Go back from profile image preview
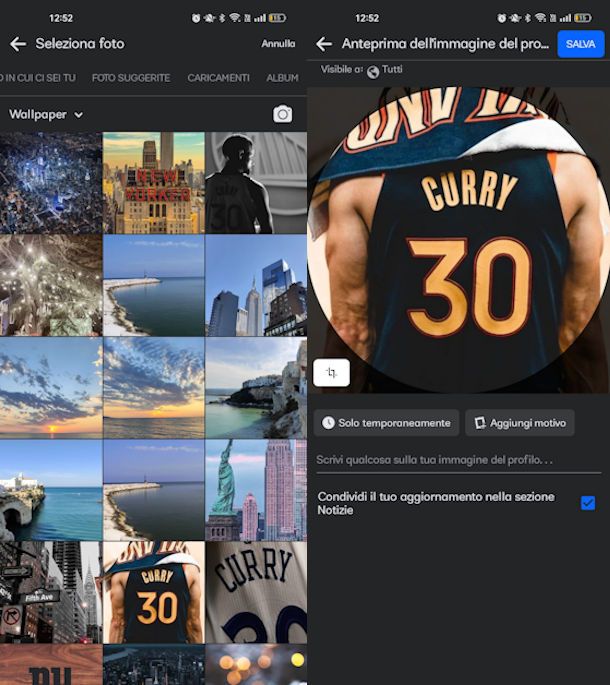This screenshot has width=610, height=685. click(324, 44)
